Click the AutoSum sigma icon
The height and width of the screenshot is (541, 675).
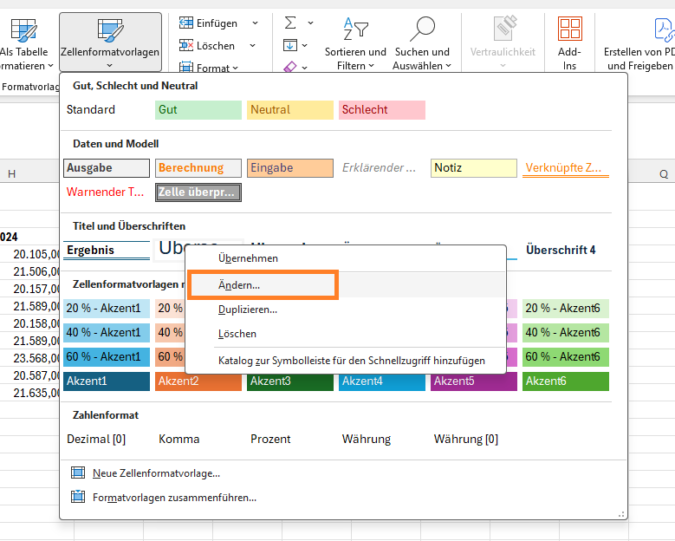pos(291,22)
